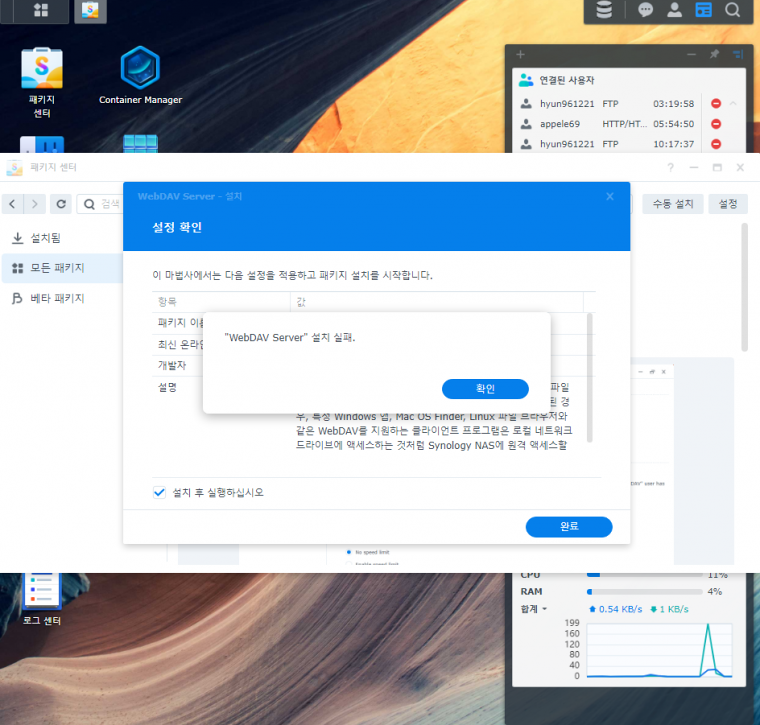This screenshot has height=725, width=760.
Task: Click the RAM usage bar
Action: pos(645,592)
